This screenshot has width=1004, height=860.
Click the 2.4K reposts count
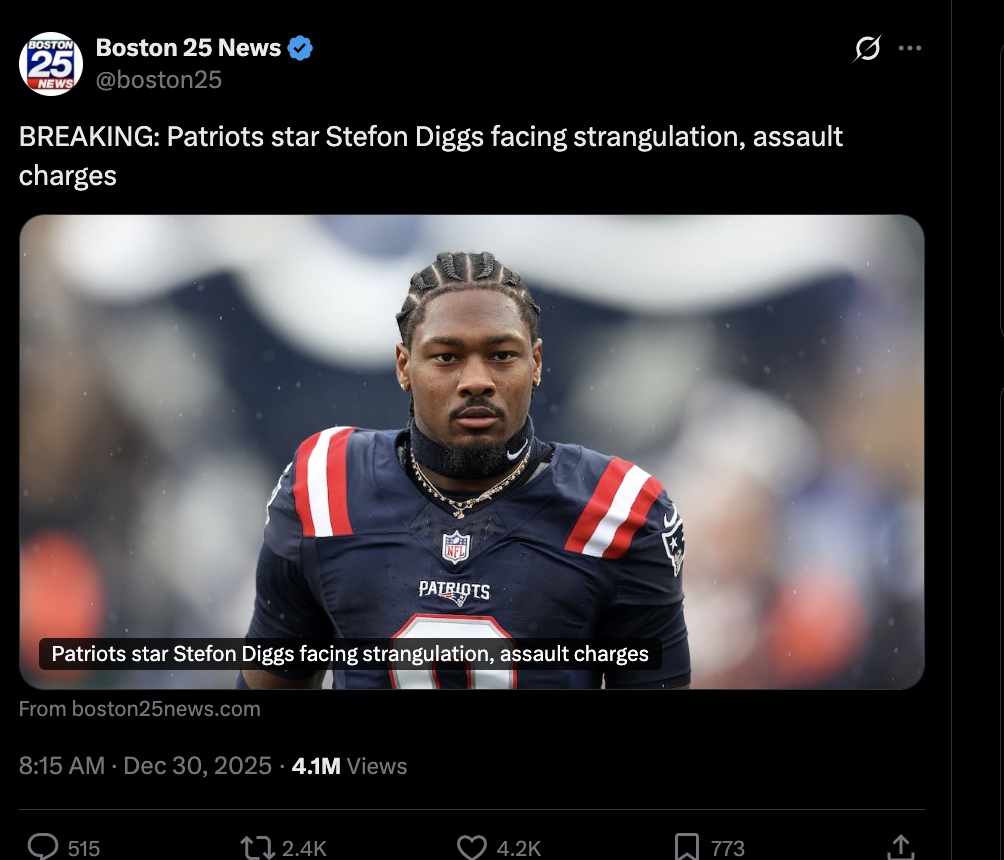pos(304,848)
